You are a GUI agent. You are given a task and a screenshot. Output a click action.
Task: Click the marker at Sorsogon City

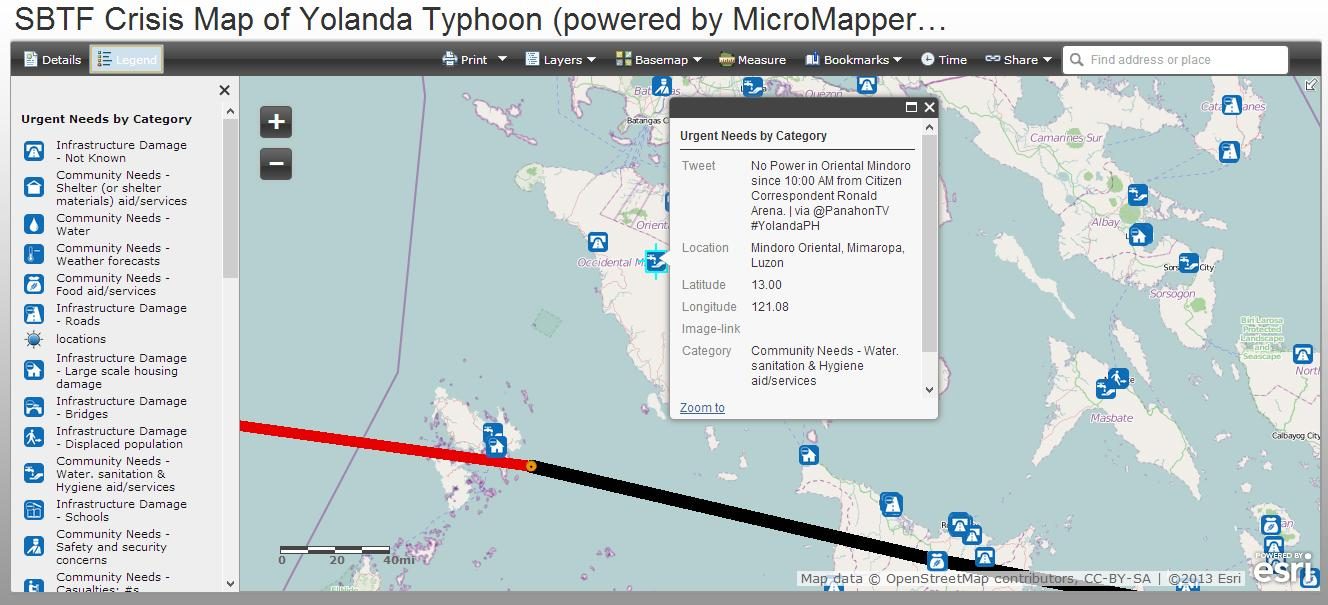(1188, 263)
